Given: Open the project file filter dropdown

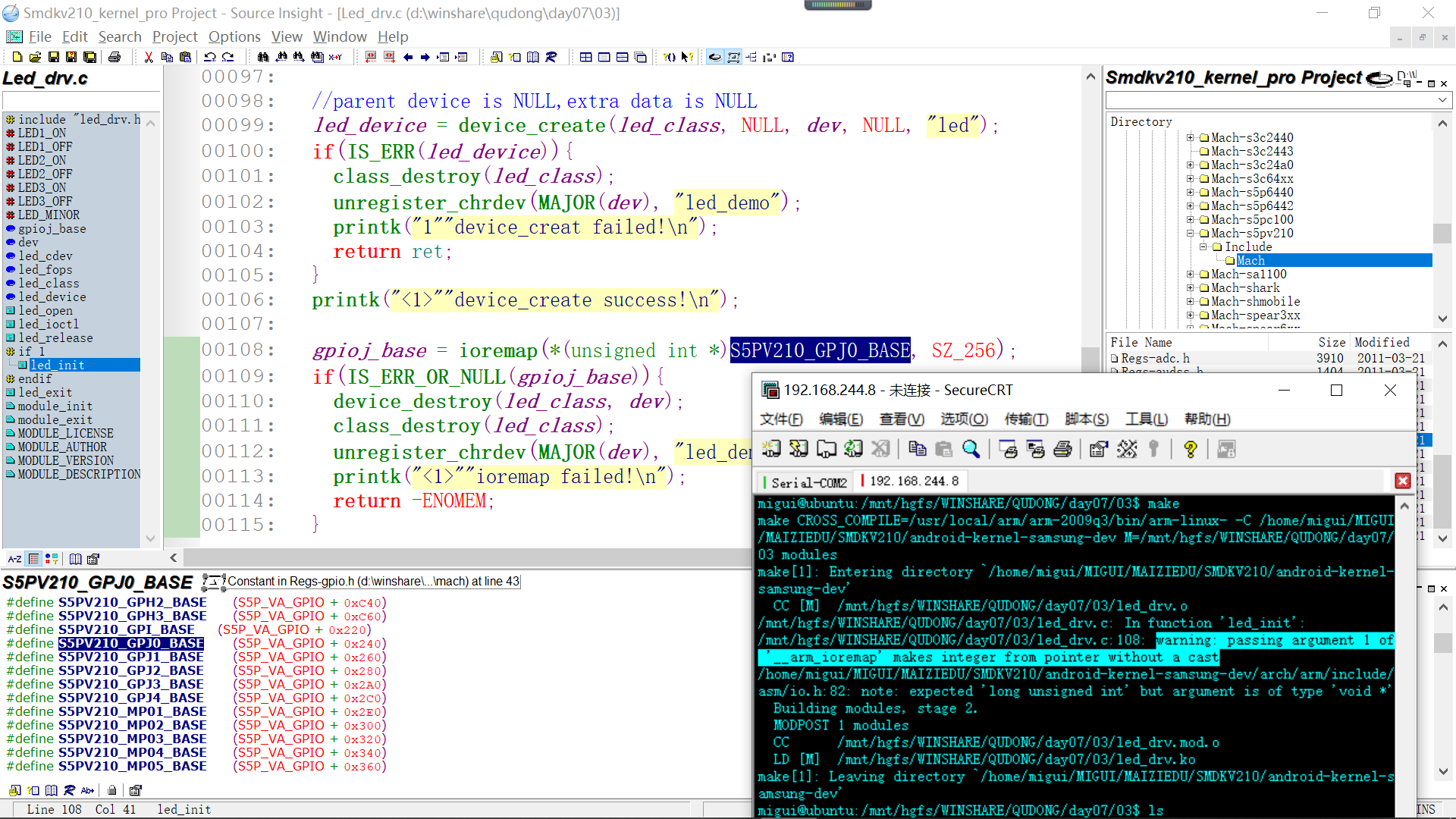Looking at the screenshot, I should tap(1442, 100).
